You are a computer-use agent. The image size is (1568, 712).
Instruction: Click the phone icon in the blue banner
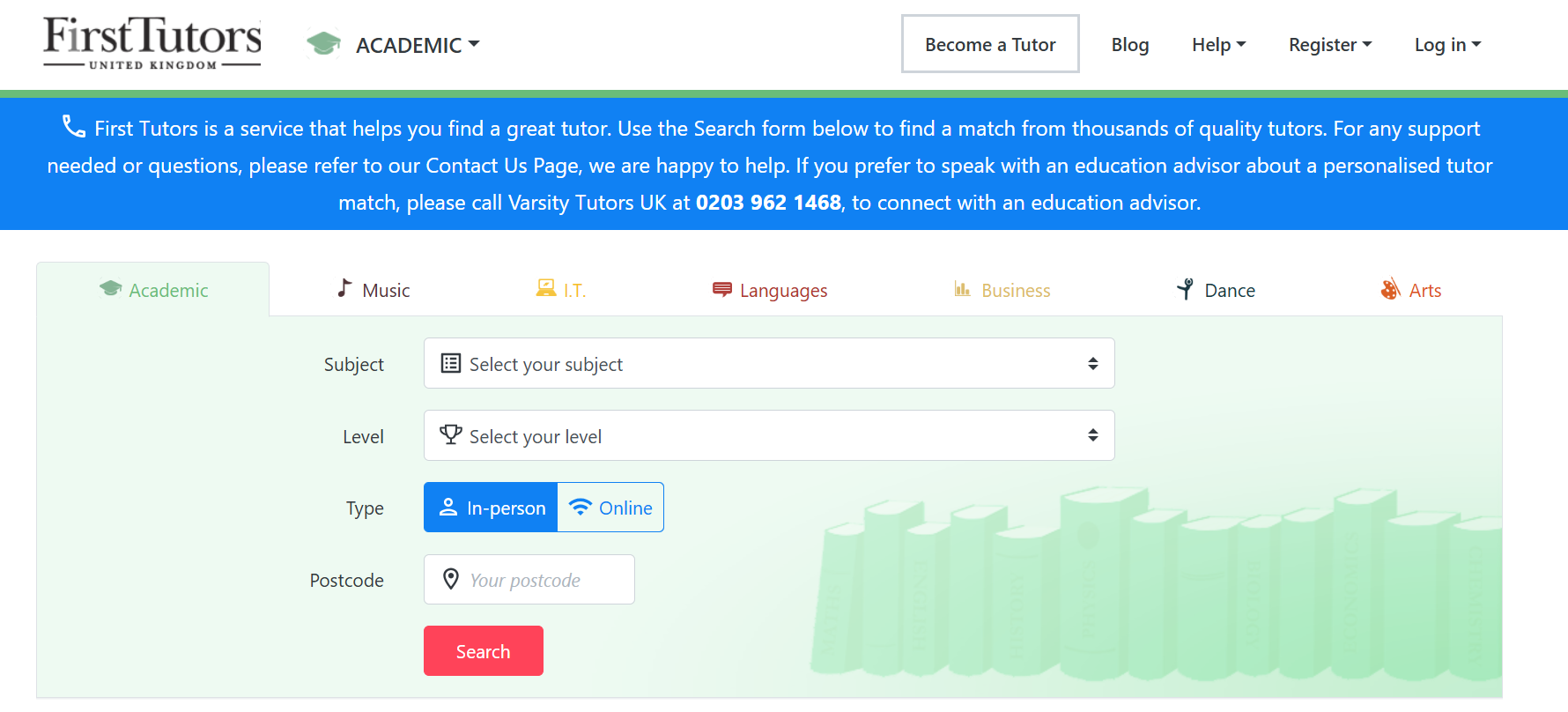(73, 127)
